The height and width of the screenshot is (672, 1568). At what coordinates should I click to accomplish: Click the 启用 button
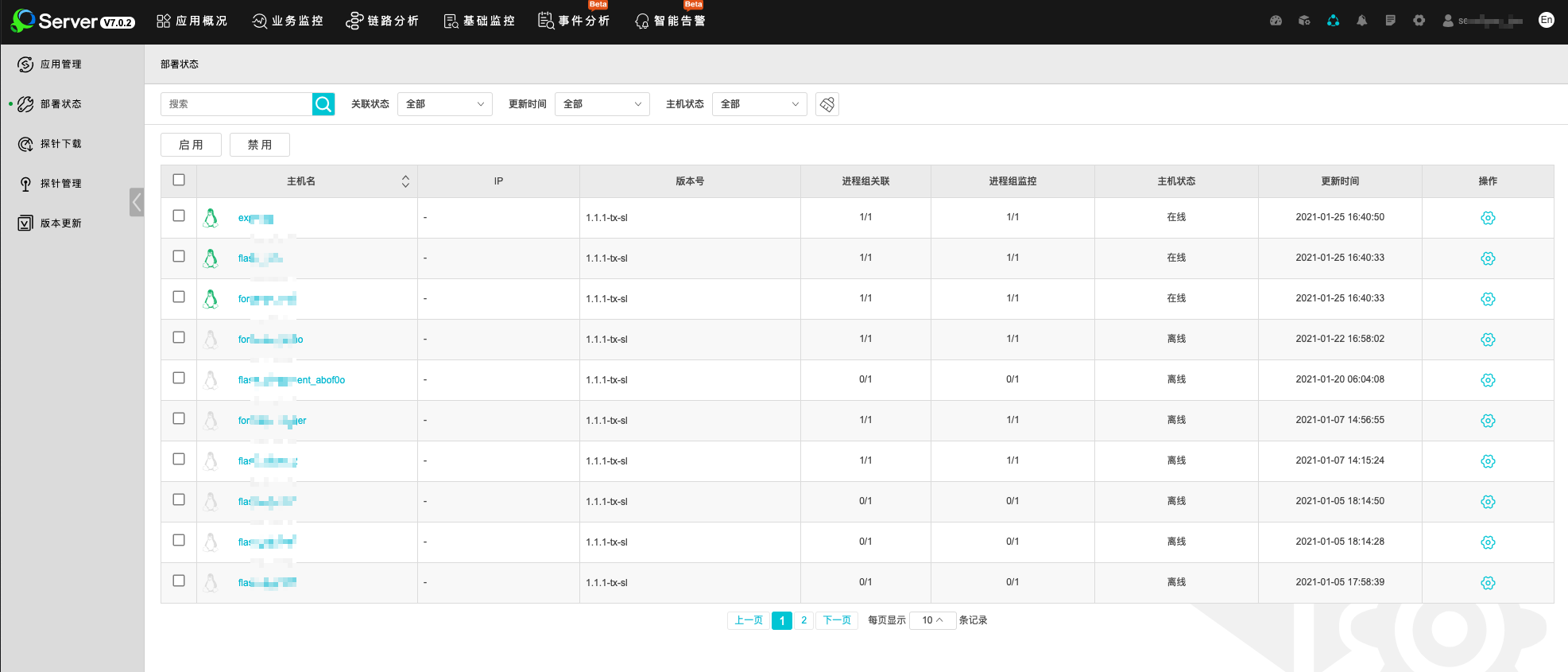coord(191,145)
